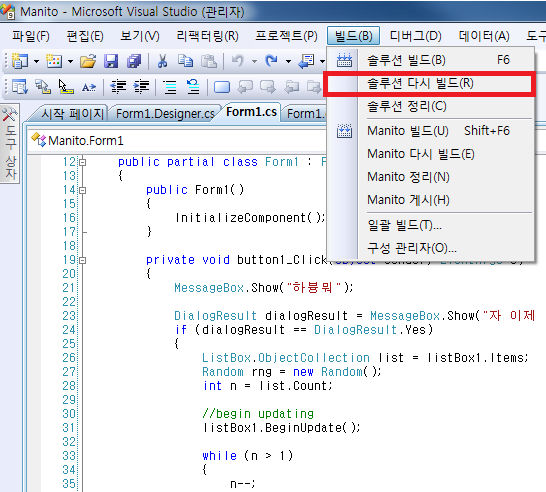Select Manito 다시 빌드(E) menu item

tap(430, 154)
